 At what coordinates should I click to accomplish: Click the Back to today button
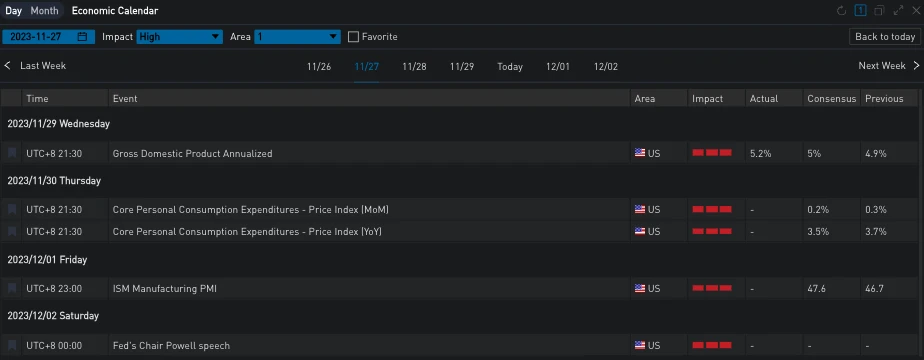[x=885, y=37]
